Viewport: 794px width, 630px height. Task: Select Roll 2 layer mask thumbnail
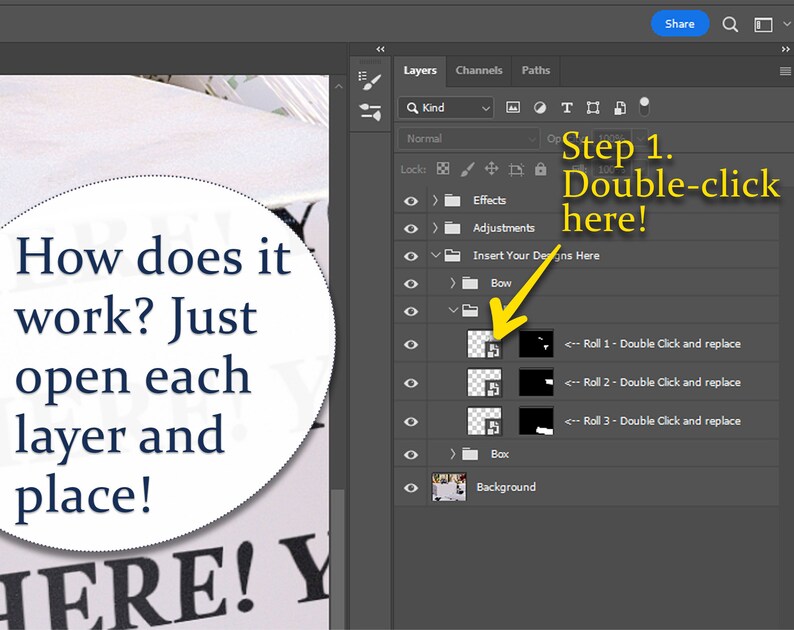536,382
